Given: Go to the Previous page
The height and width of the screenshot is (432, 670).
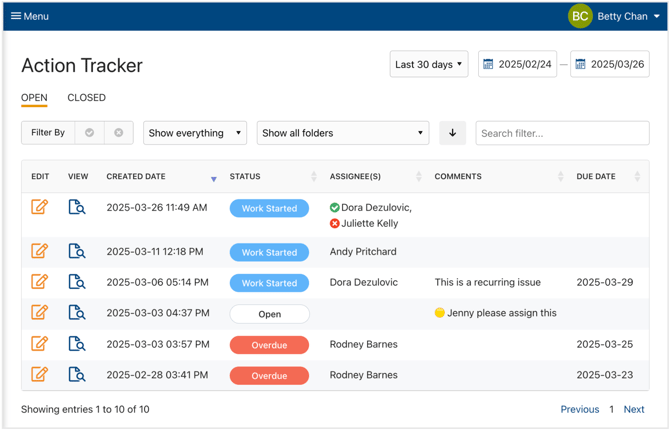Looking at the screenshot, I should click(x=579, y=409).
